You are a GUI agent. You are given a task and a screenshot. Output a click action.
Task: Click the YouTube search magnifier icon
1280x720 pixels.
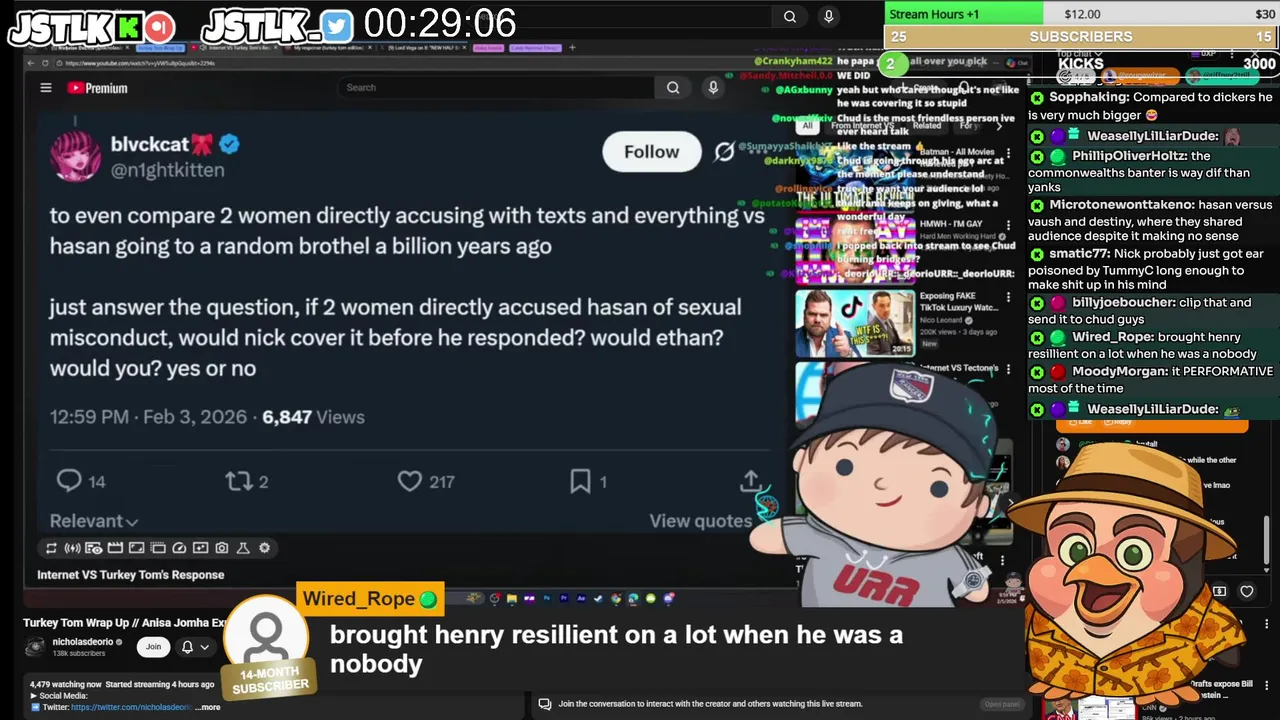coord(673,87)
